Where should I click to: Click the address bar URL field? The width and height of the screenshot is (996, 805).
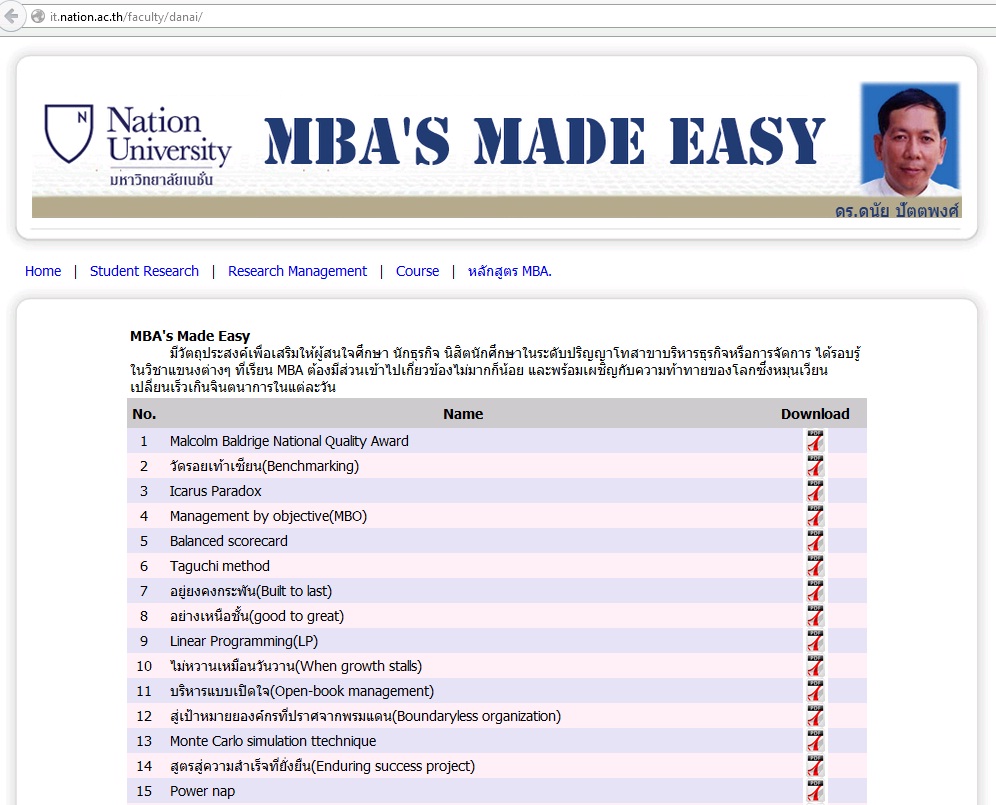508,17
